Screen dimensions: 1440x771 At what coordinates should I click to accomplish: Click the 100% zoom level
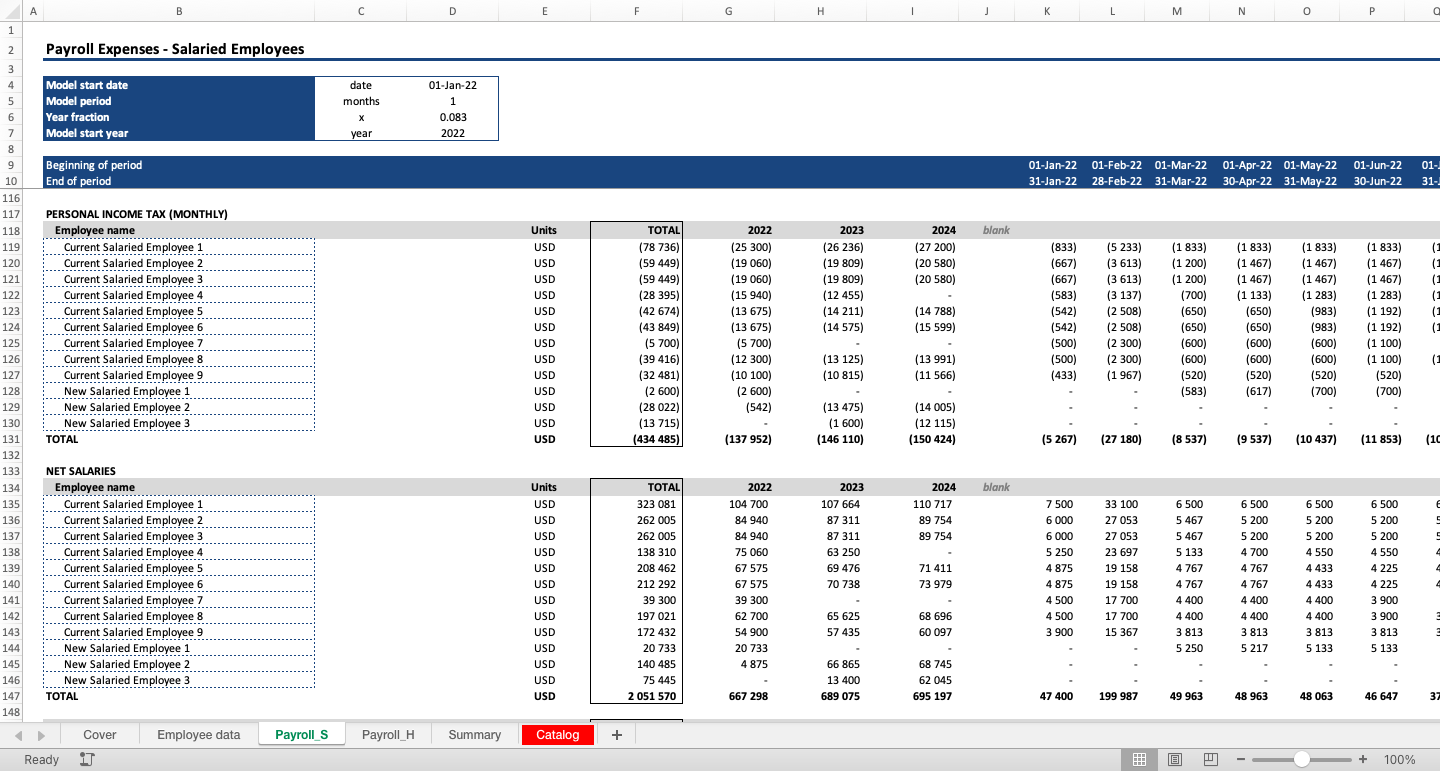click(1399, 760)
